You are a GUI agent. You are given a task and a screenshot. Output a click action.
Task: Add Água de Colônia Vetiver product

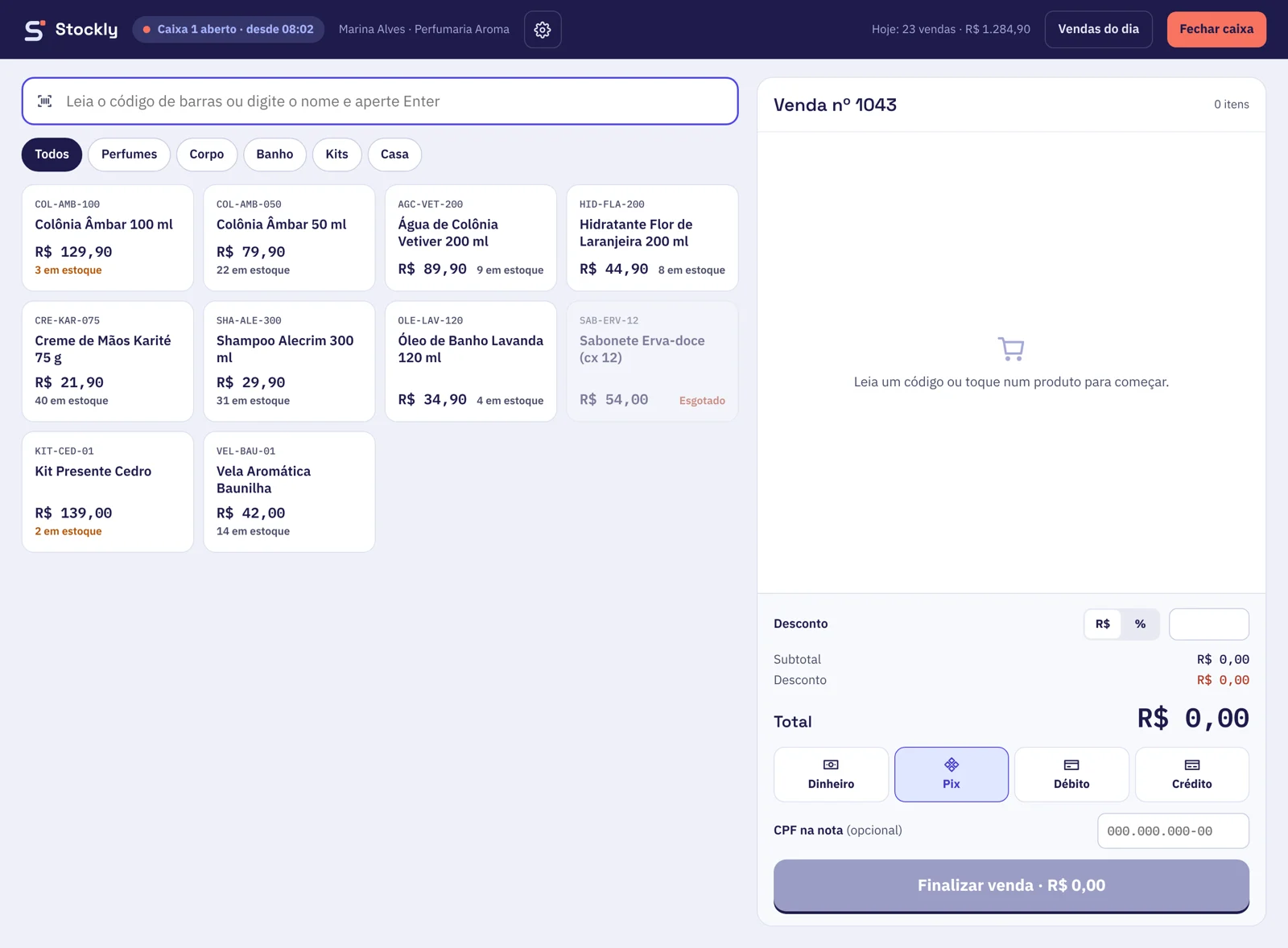click(x=471, y=237)
